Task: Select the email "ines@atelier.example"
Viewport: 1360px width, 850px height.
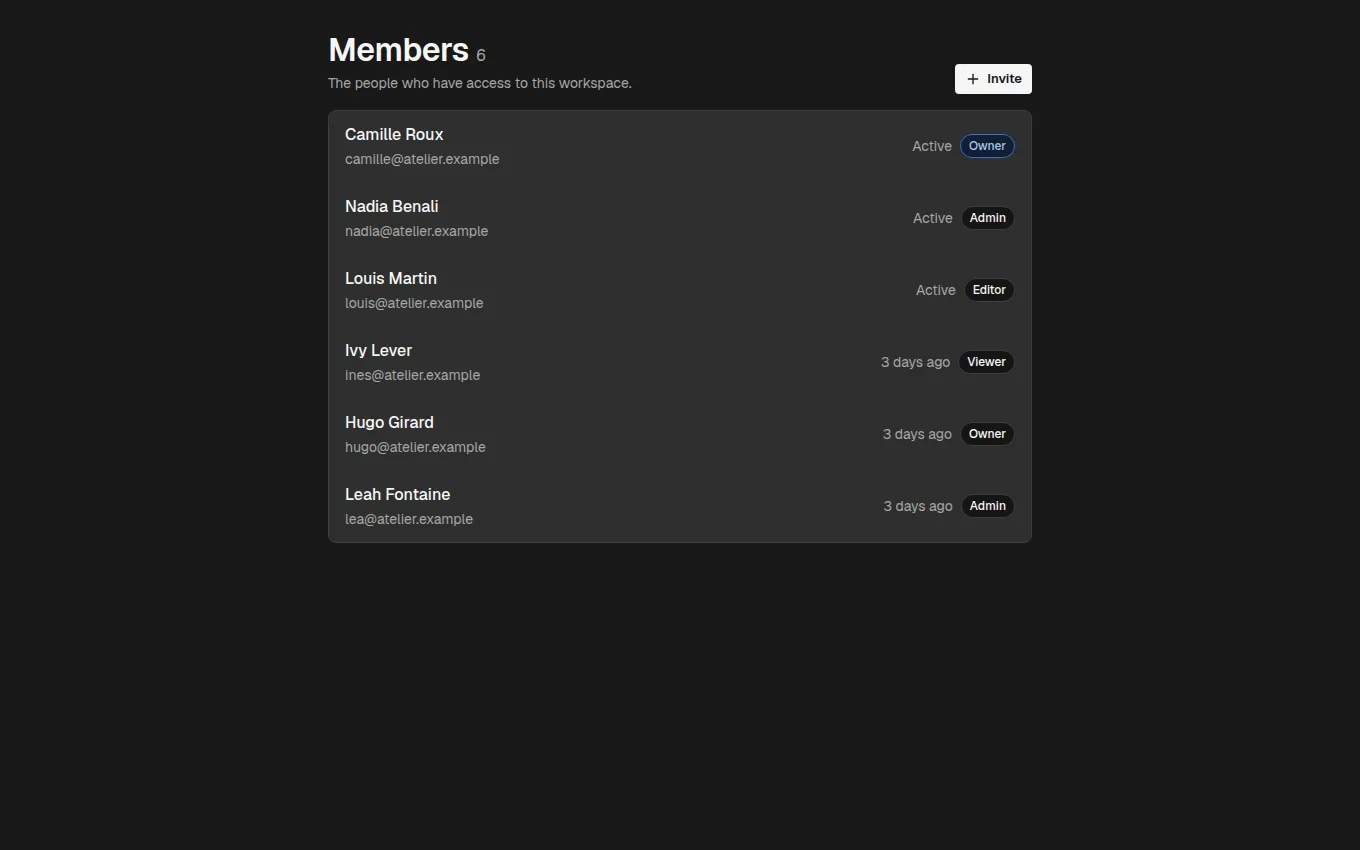Action: (413, 375)
